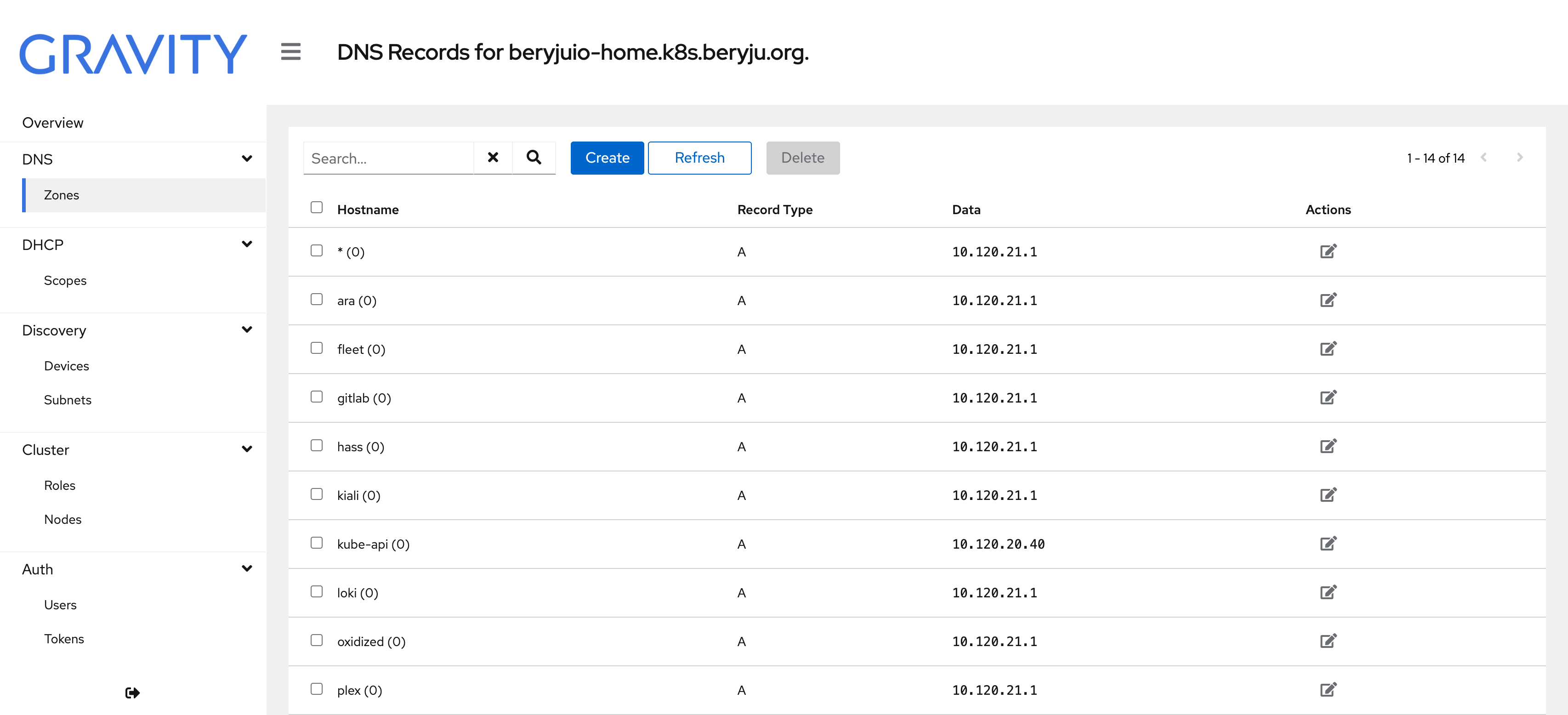Edit the gitlab record

click(1328, 397)
